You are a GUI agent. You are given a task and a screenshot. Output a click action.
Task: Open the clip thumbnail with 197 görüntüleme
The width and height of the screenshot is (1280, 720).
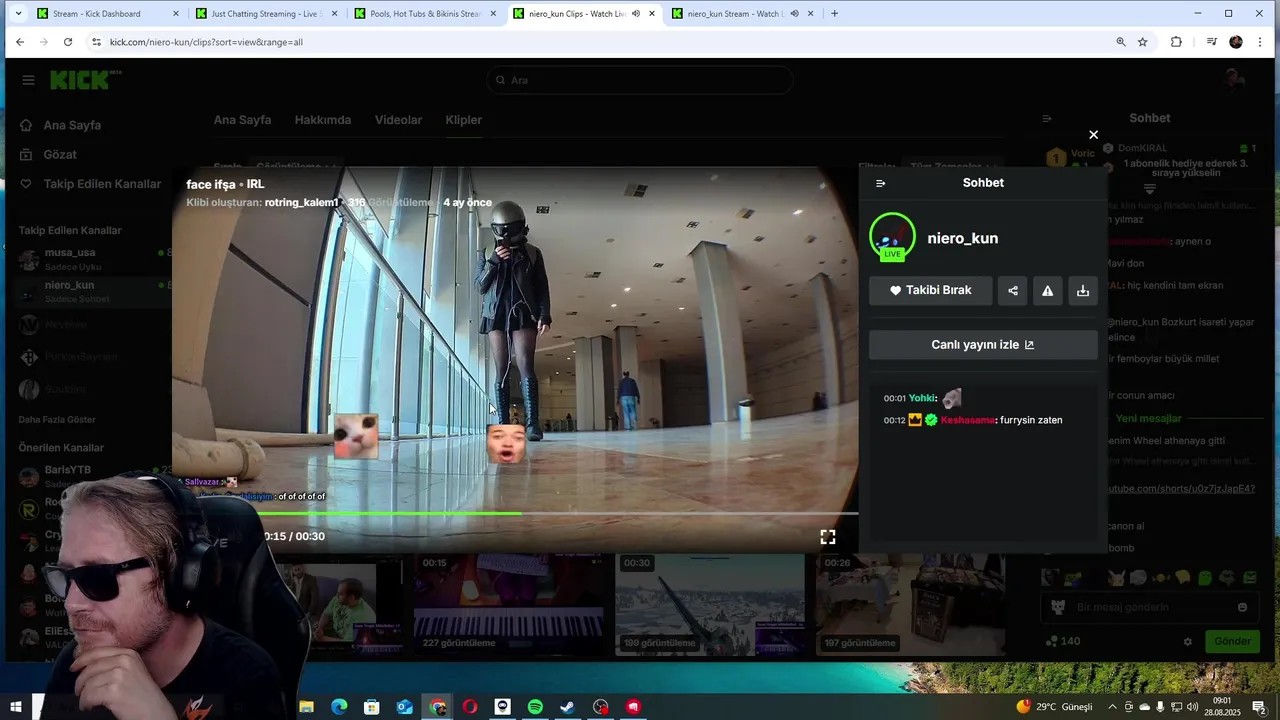pyautogui.click(x=911, y=606)
